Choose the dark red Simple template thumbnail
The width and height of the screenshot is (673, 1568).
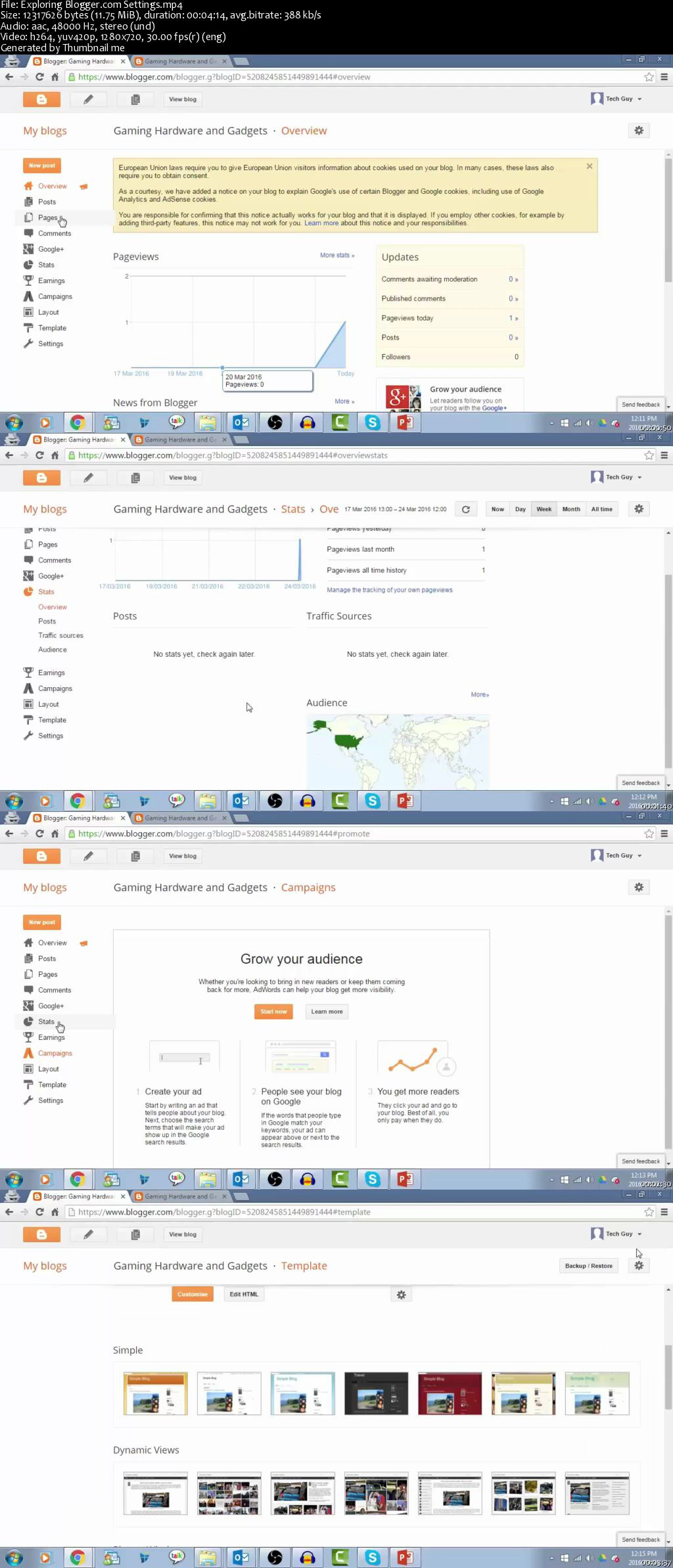pyautogui.click(x=450, y=1393)
